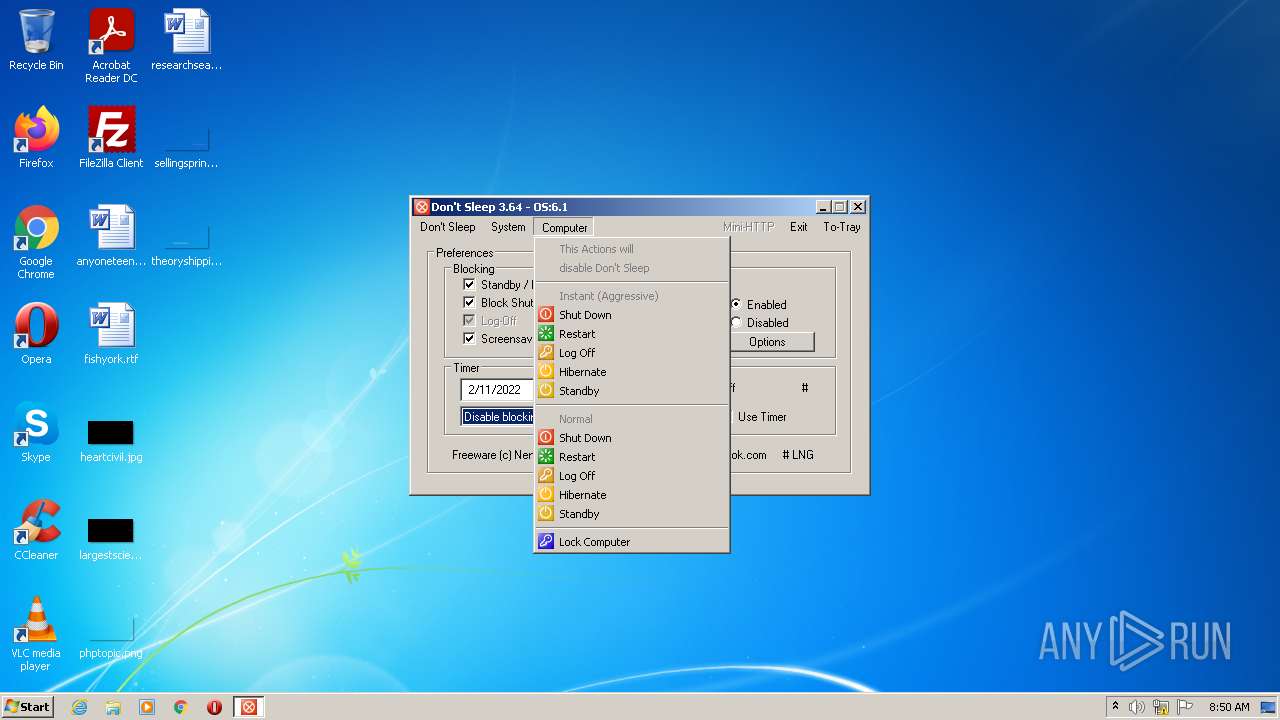Open the anyoneteen Word document
1280x720 pixels.
tap(111, 236)
